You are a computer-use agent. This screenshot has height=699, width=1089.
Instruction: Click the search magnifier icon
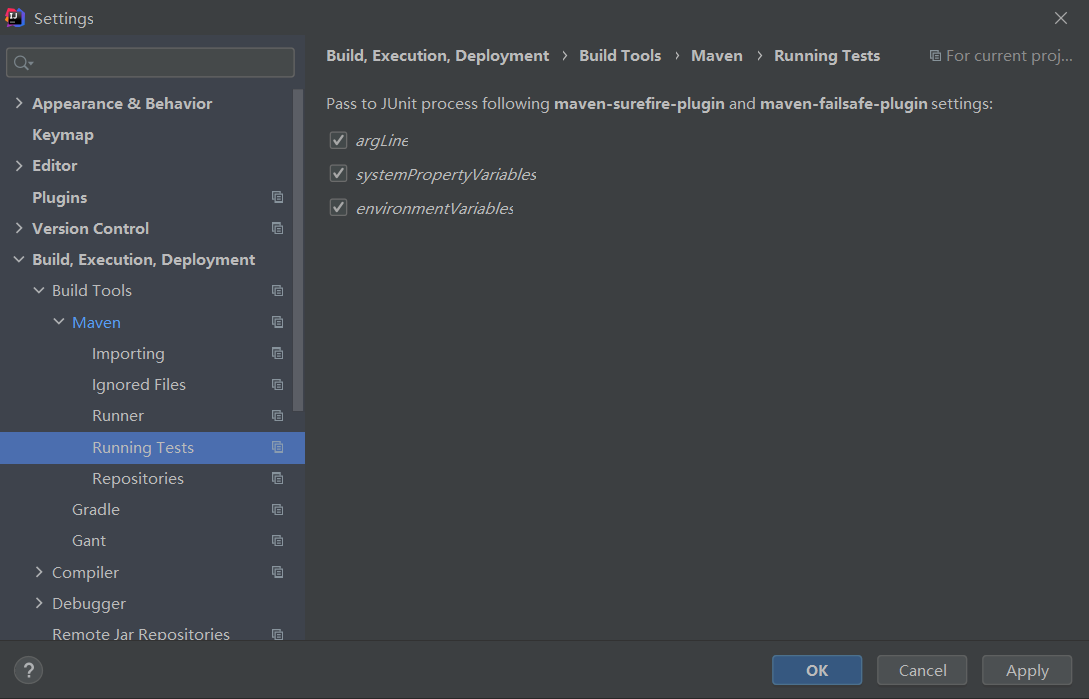coord(23,63)
